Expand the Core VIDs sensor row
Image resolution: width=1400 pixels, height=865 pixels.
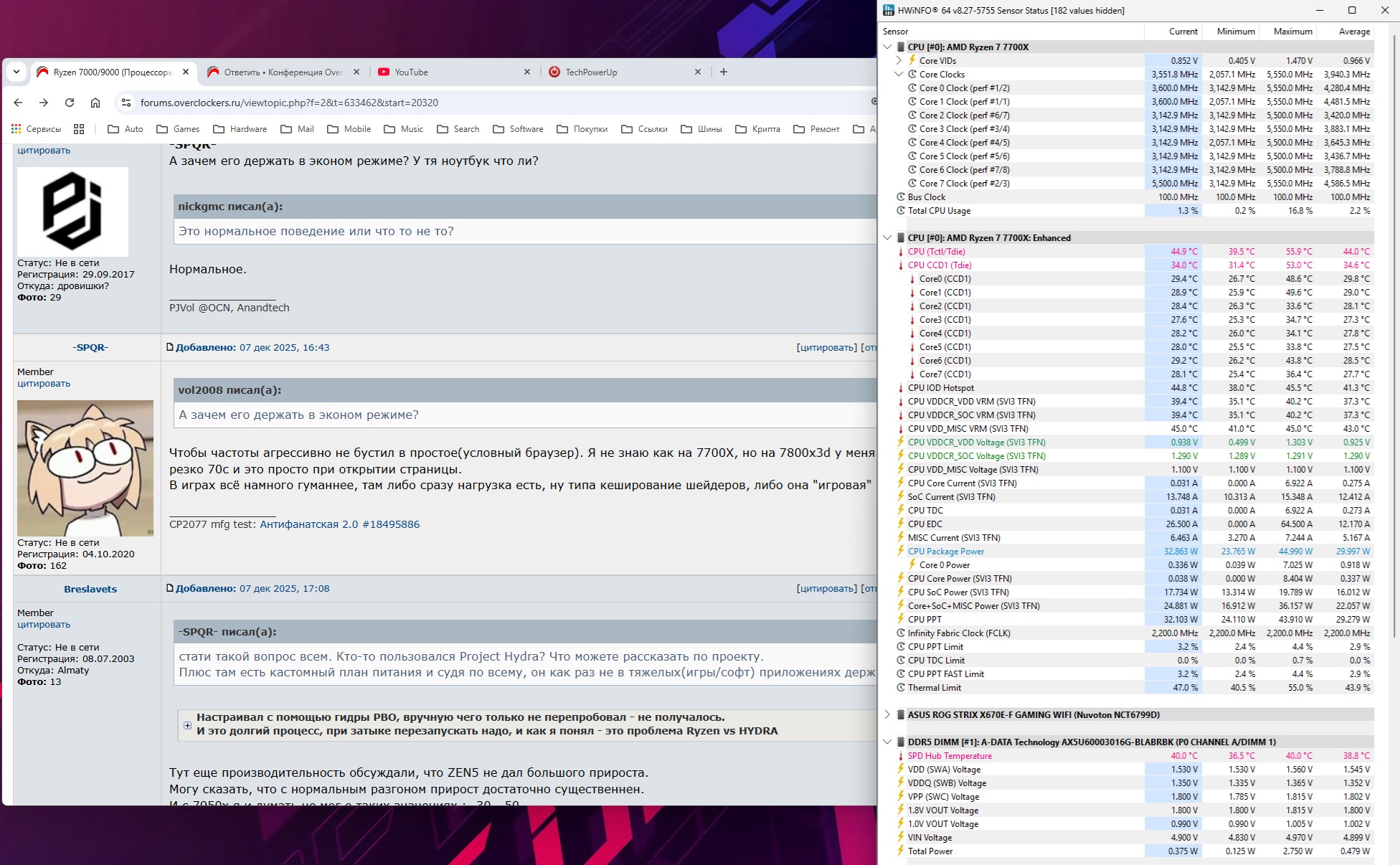899,61
